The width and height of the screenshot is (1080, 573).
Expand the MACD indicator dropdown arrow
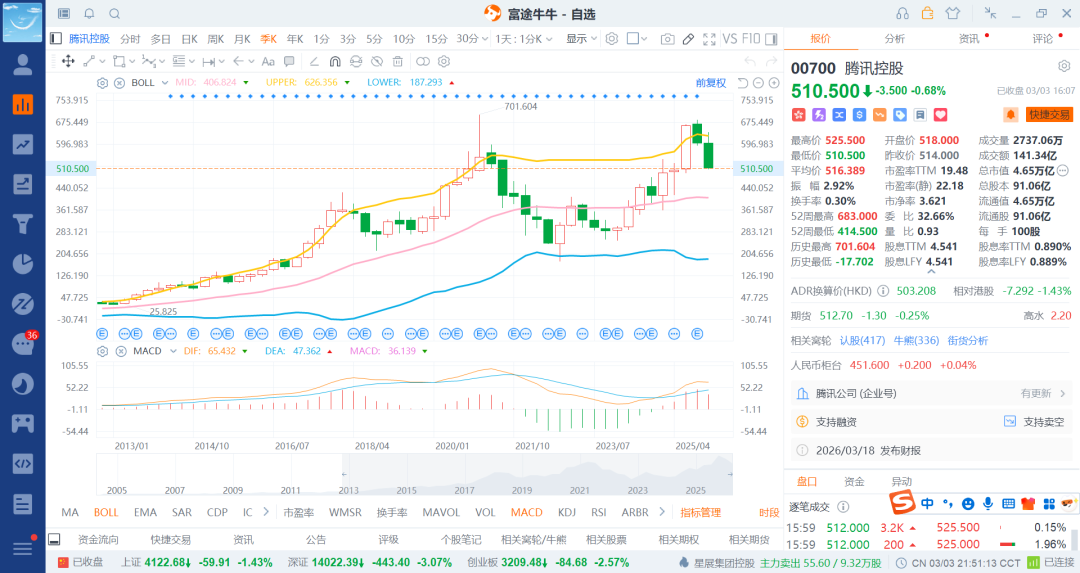pyautogui.click(x=170, y=351)
